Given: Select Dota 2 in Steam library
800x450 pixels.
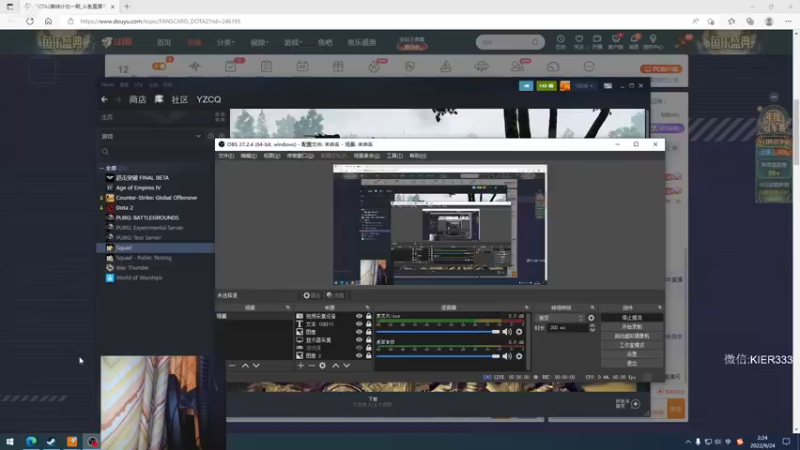Looking at the screenshot, I should coord(124,208).
